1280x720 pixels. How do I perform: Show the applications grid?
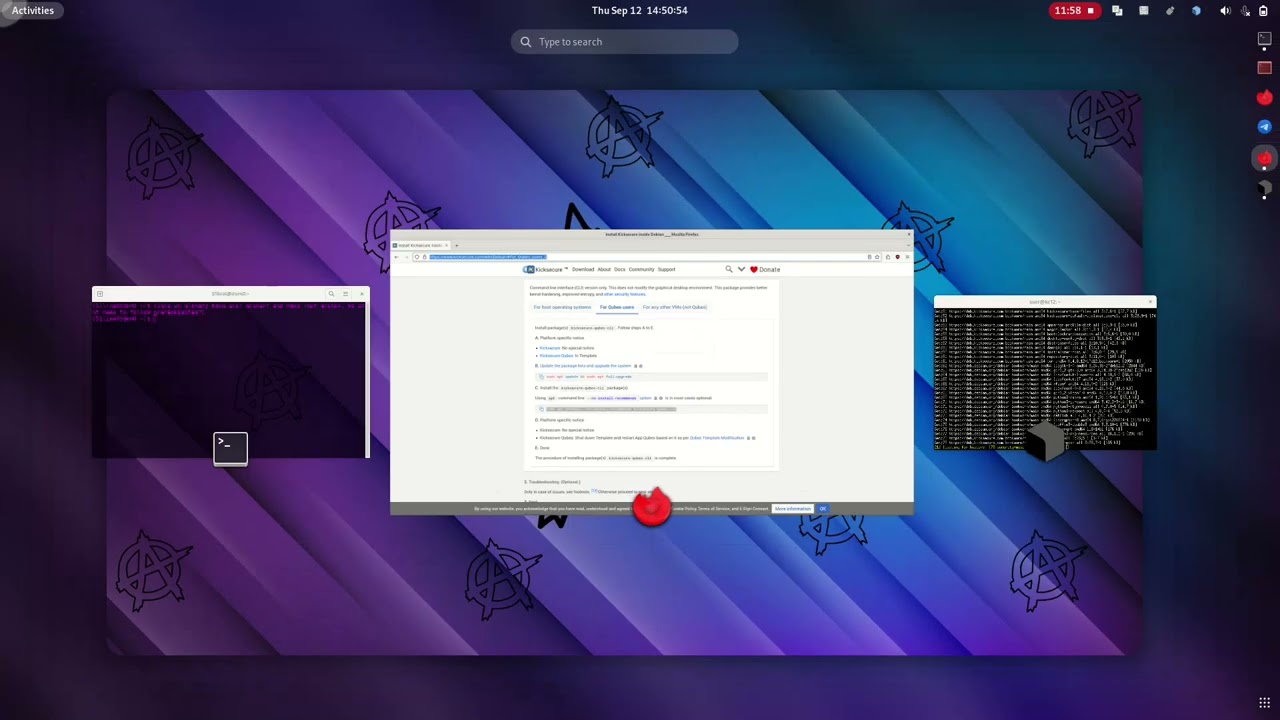pos(1264,703)
